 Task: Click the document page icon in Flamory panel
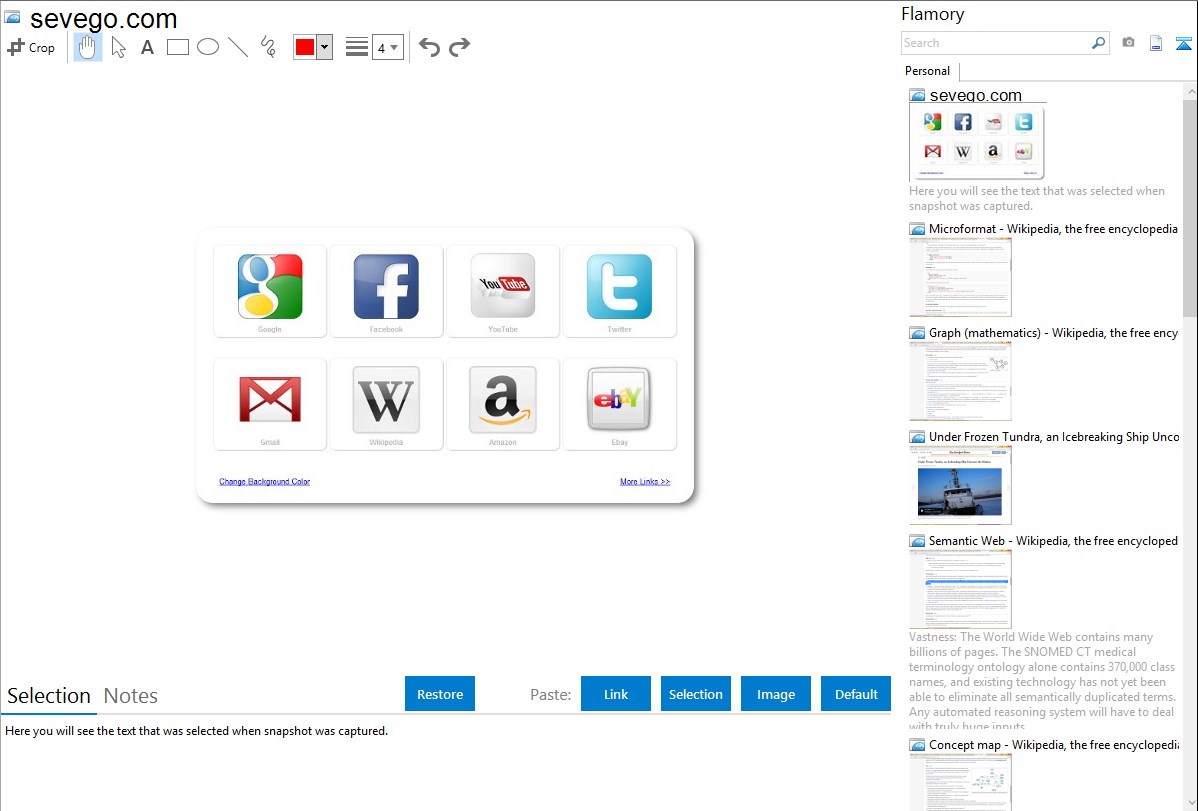point(1156,43)
